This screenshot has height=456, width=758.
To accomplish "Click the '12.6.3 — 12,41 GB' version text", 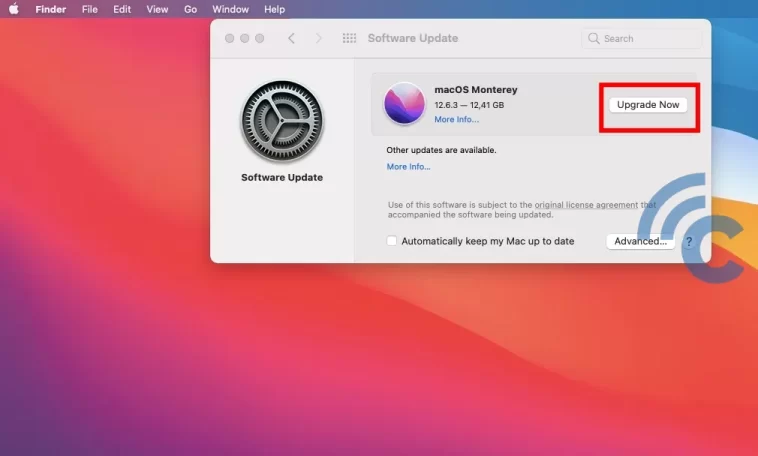I will [469, 105].
